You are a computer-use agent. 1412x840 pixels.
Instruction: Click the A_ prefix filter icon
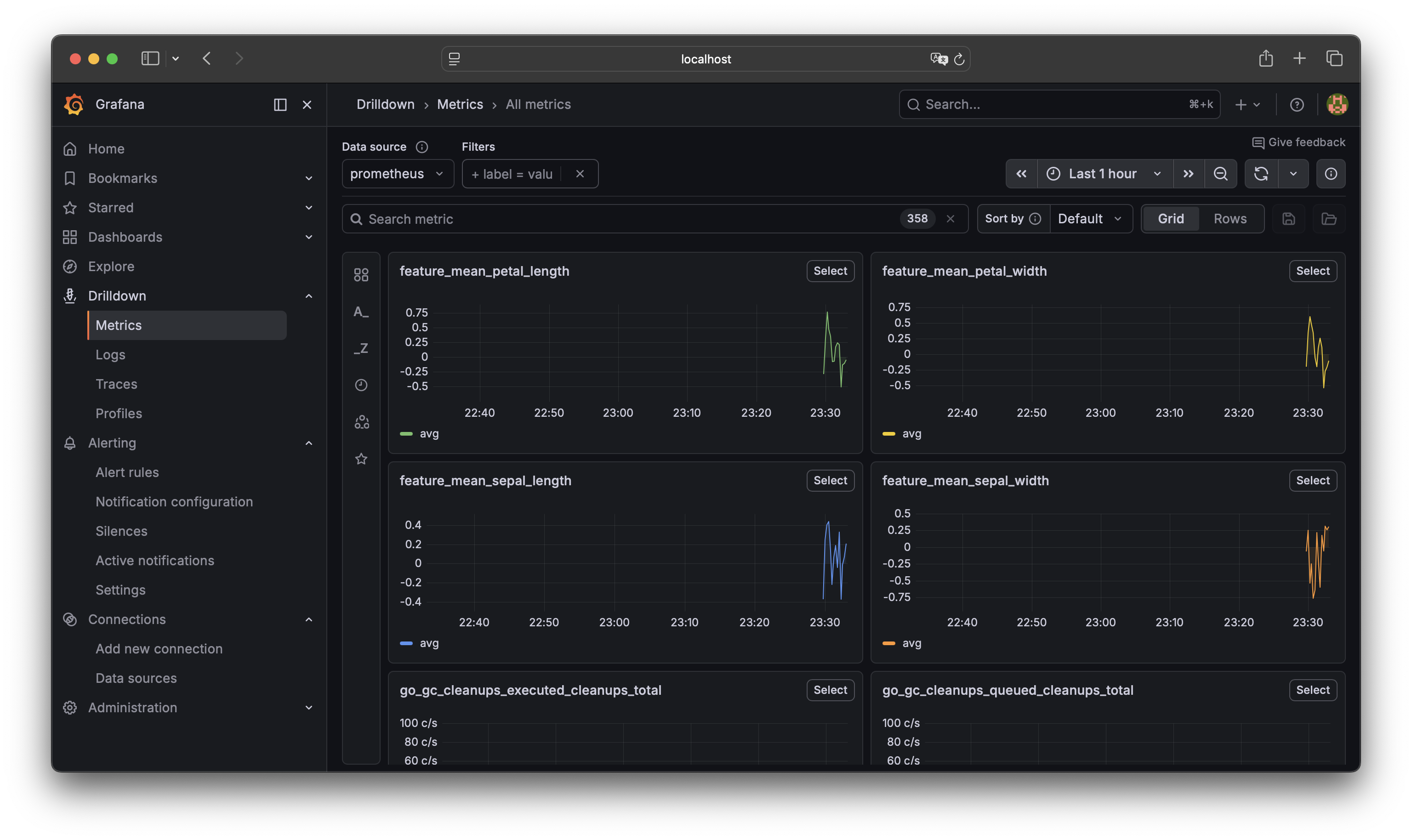[x=361, y=312]
